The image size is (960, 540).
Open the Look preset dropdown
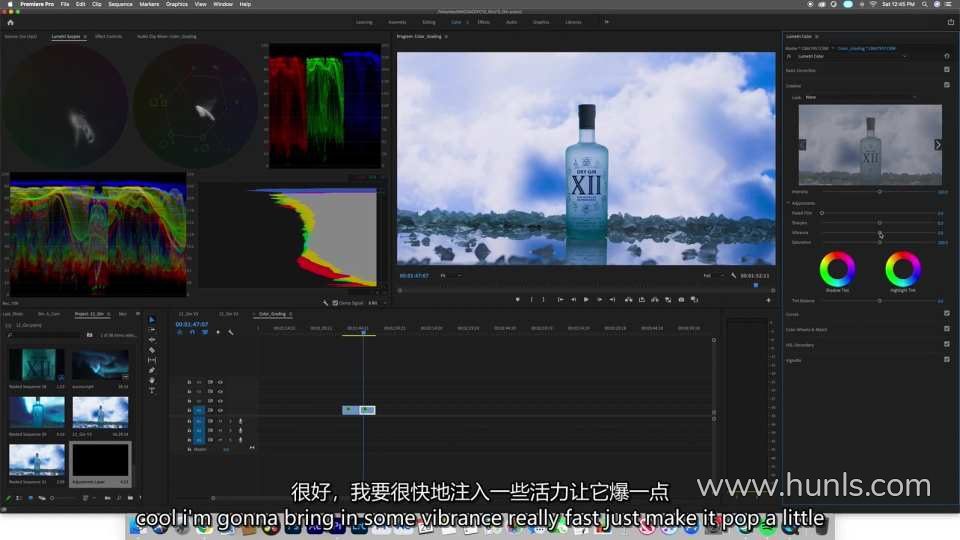[x=861, y=97]
